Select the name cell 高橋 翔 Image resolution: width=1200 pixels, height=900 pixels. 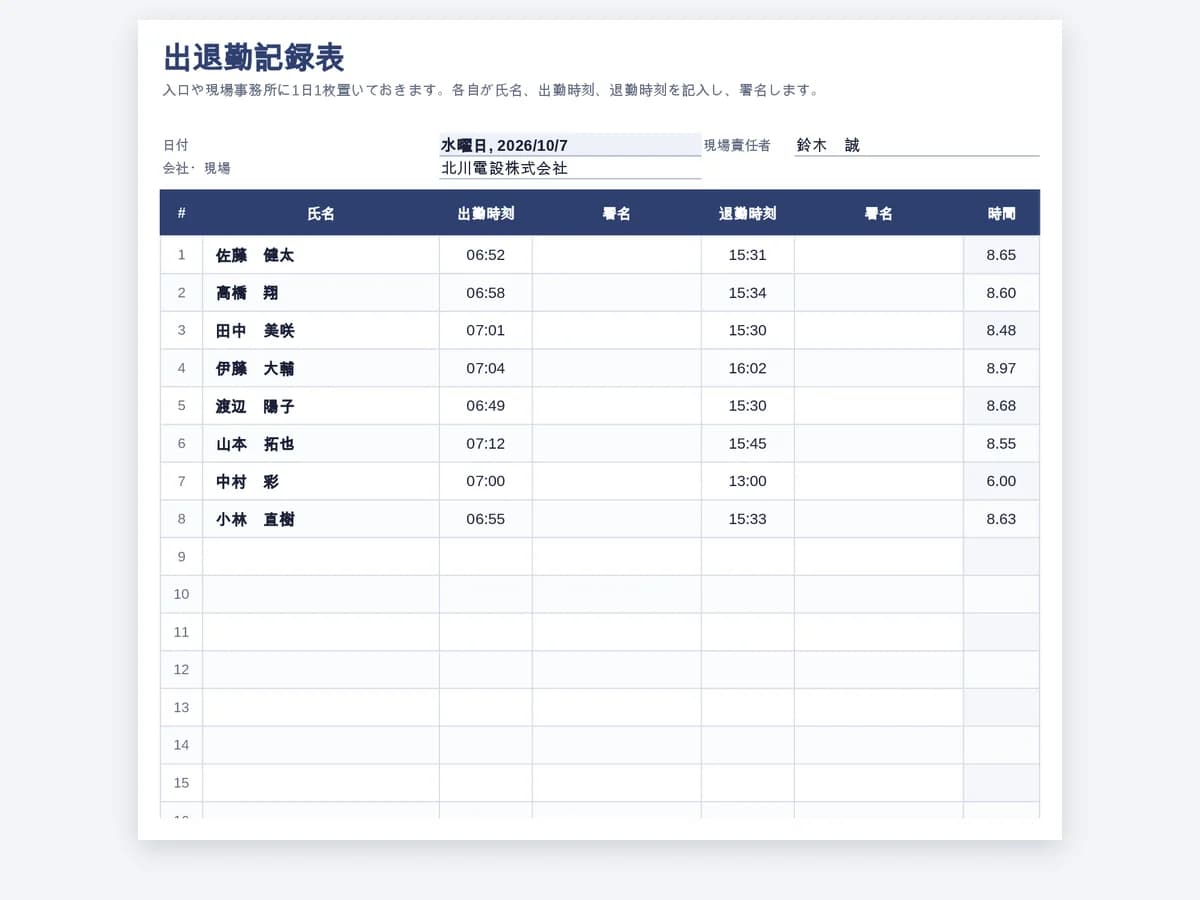coord(321,293)
